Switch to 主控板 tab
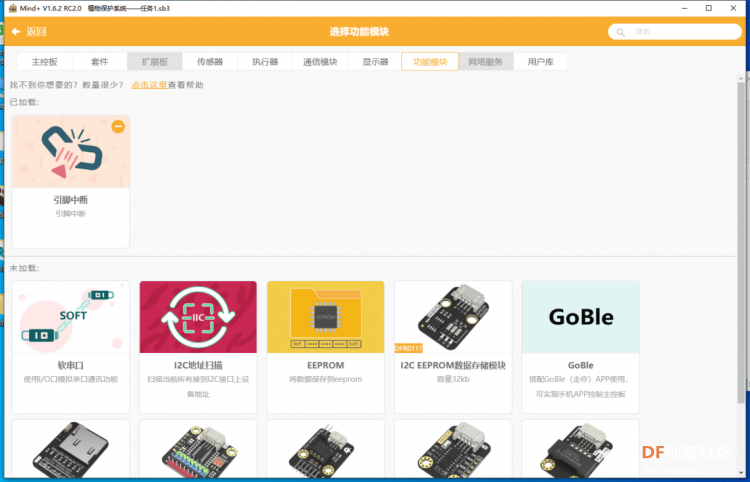This screenshot has height=482, width=750. [x=44, y=62]
